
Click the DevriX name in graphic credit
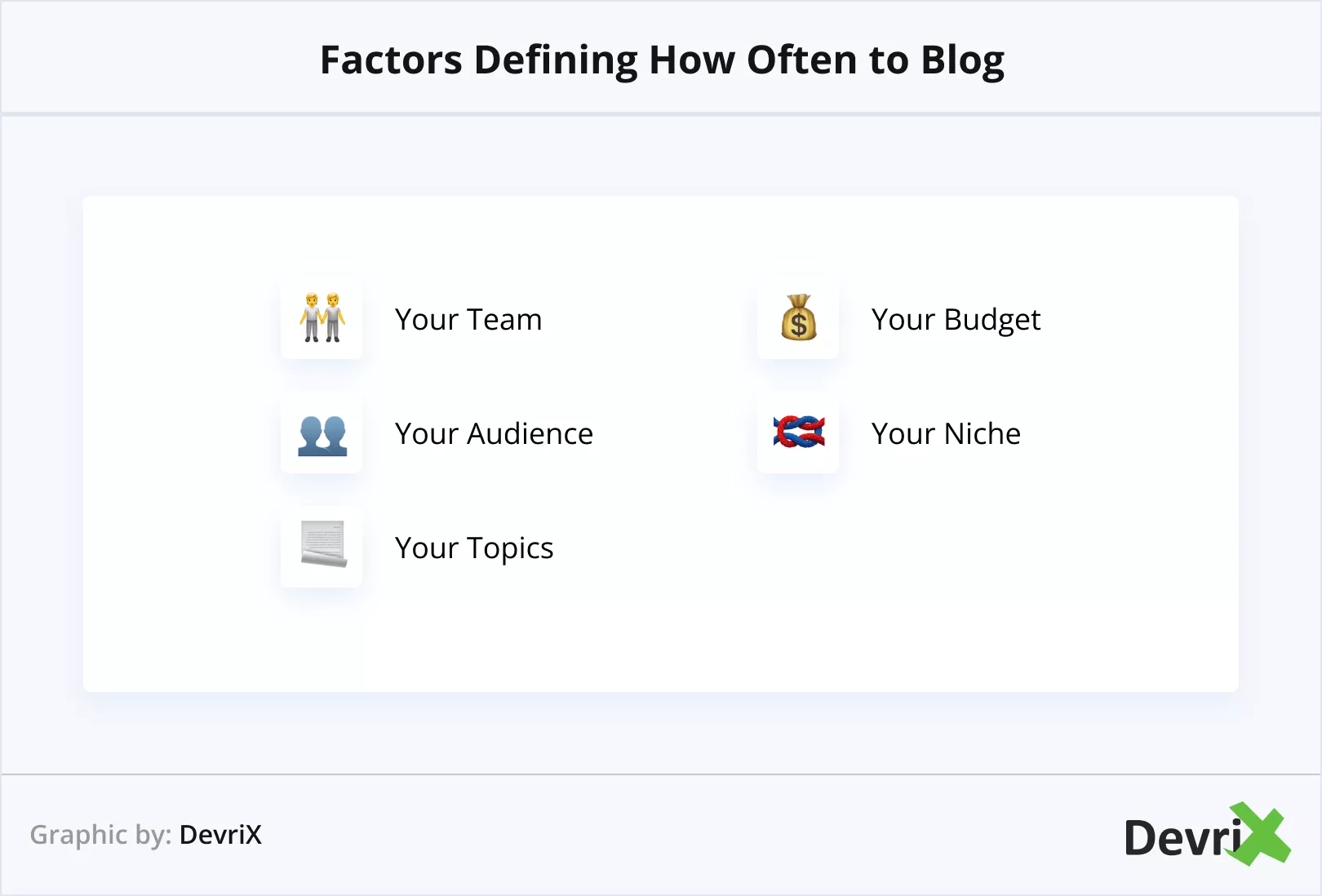[220, 835]
